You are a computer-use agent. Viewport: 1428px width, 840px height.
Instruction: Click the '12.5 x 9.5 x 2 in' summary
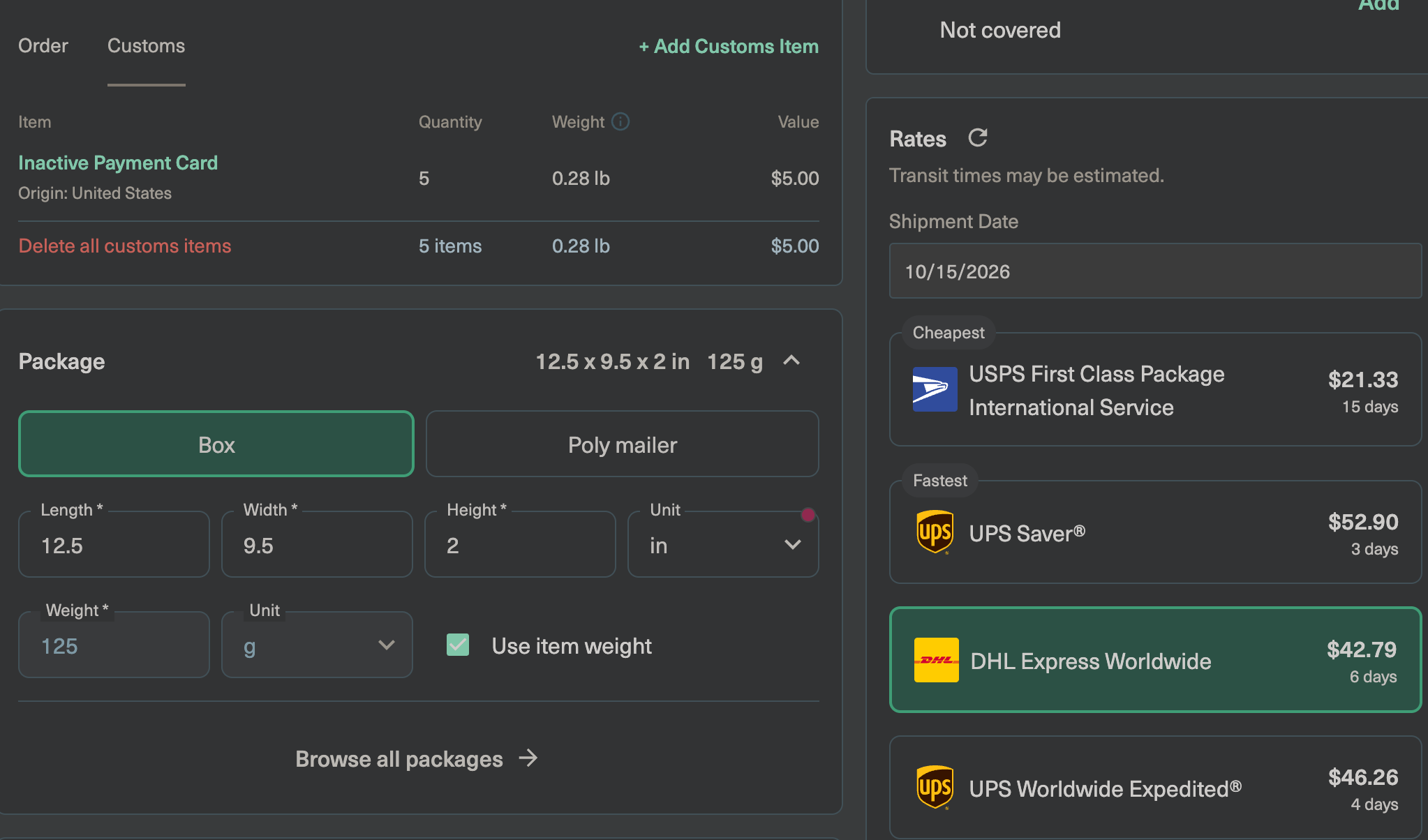pos(613,361)
